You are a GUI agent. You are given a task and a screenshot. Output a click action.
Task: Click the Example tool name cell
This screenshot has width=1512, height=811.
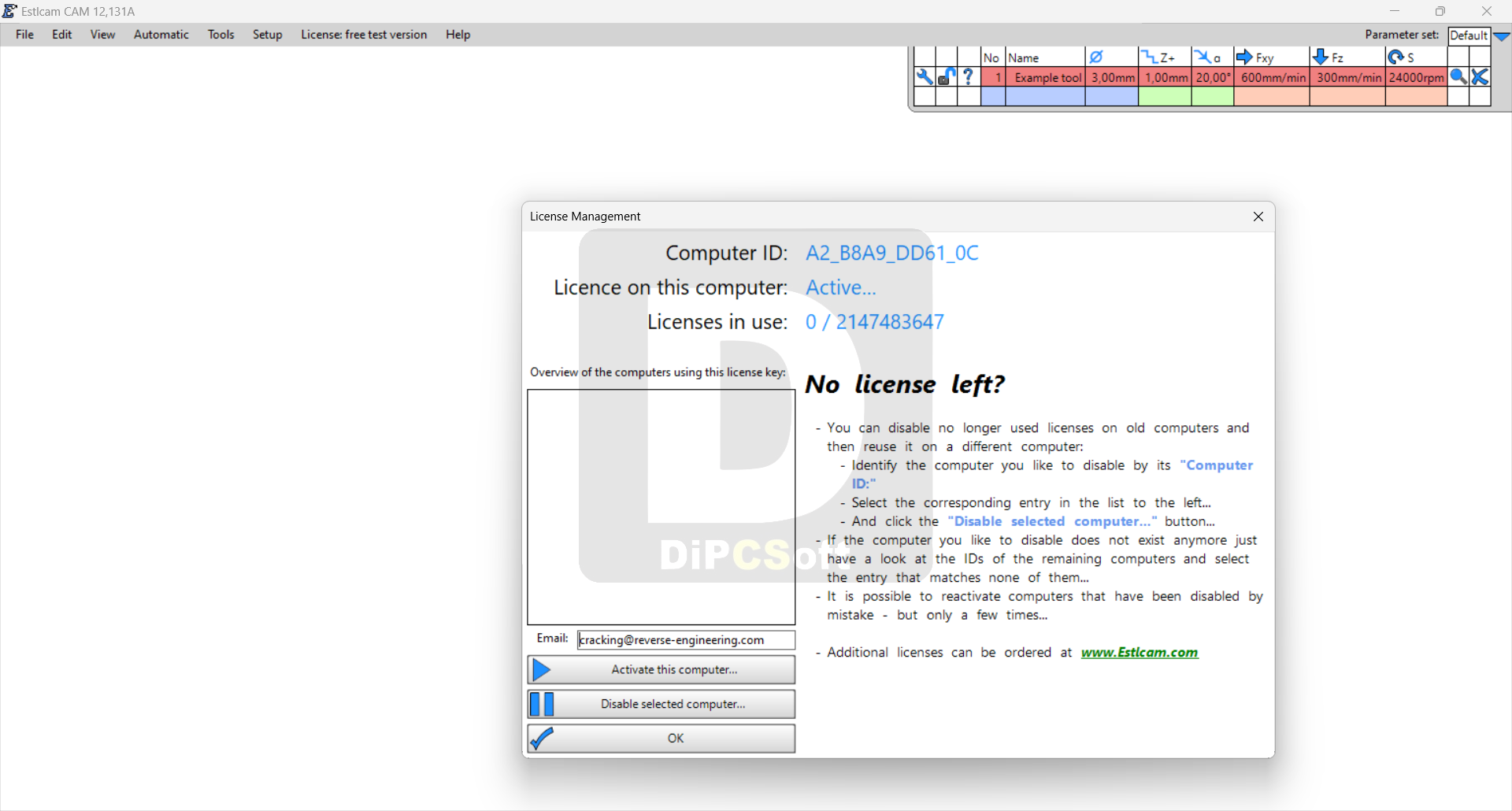coord(1046,77)
